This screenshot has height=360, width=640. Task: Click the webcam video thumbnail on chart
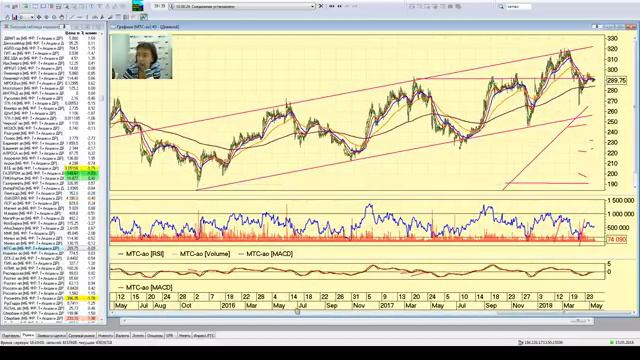(x=142, y=56)
